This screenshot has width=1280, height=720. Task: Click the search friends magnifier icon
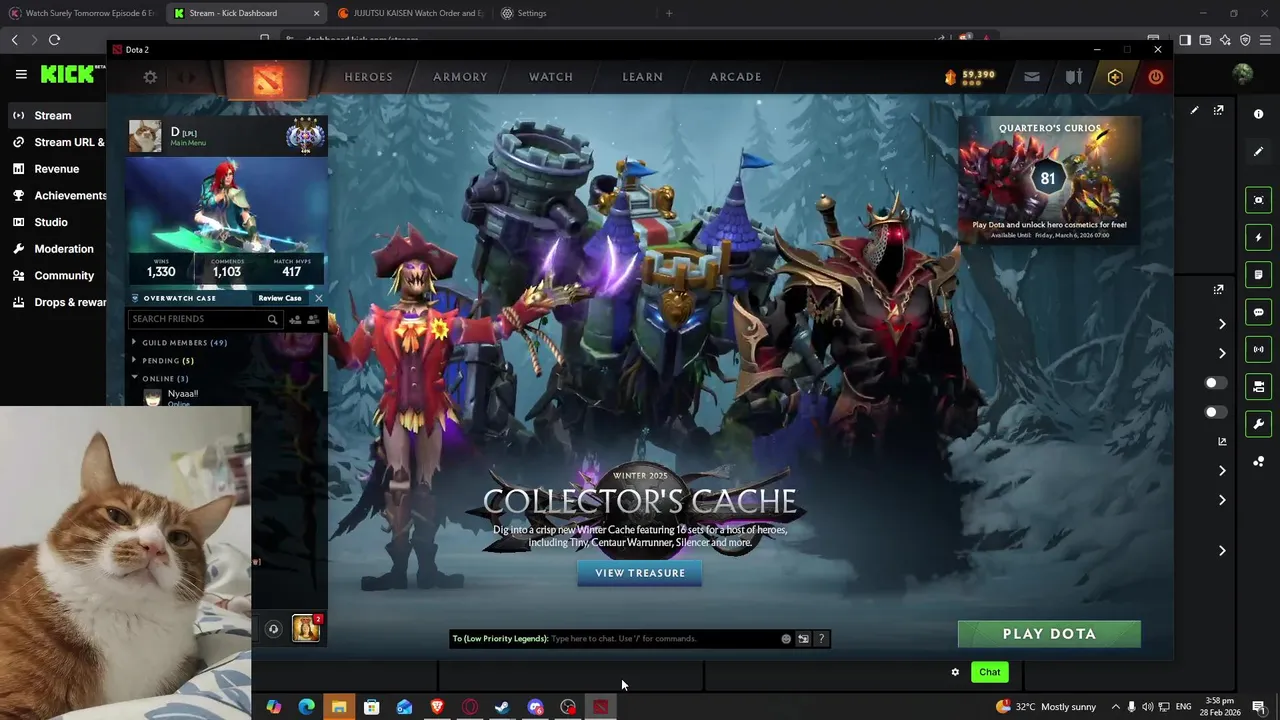point(272,319)
